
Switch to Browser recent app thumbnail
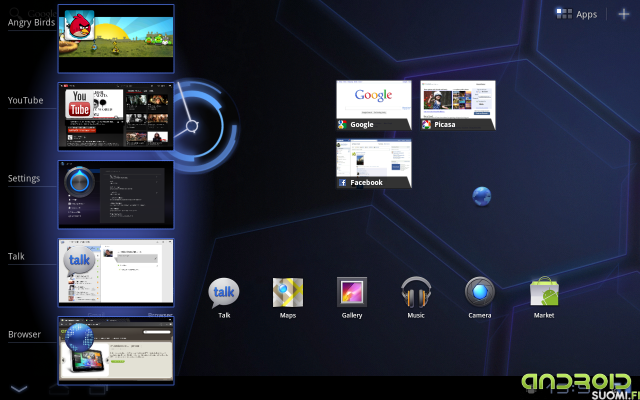click(116, 351)
